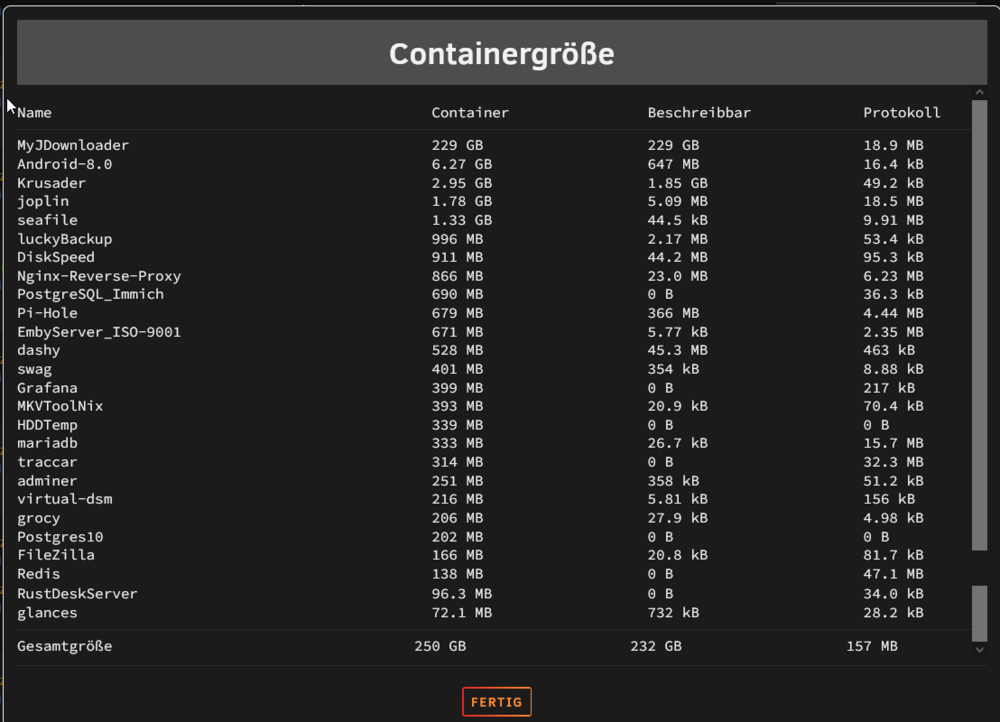
Task: Click the Pi-Hole container name
Action: tap(47, 313)
